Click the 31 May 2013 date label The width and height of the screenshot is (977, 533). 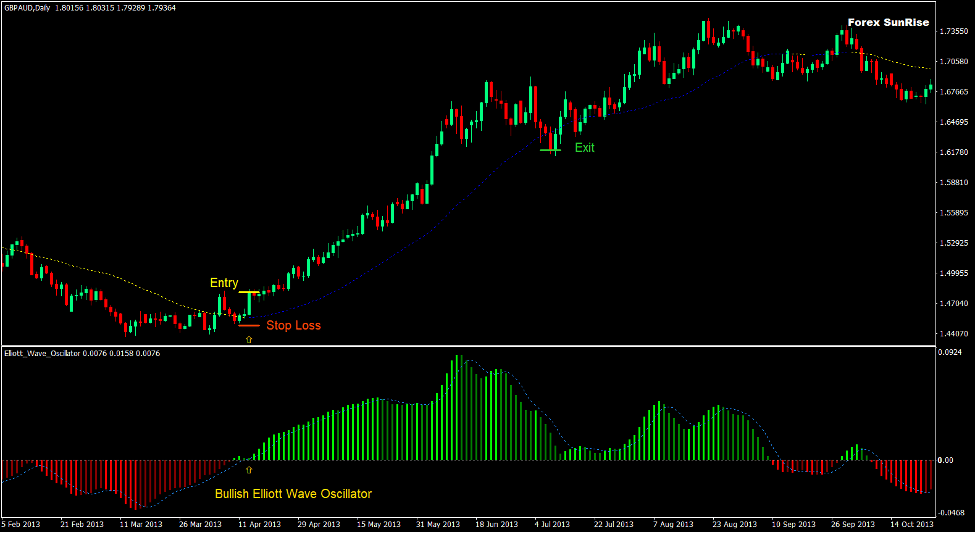point(438,525)
